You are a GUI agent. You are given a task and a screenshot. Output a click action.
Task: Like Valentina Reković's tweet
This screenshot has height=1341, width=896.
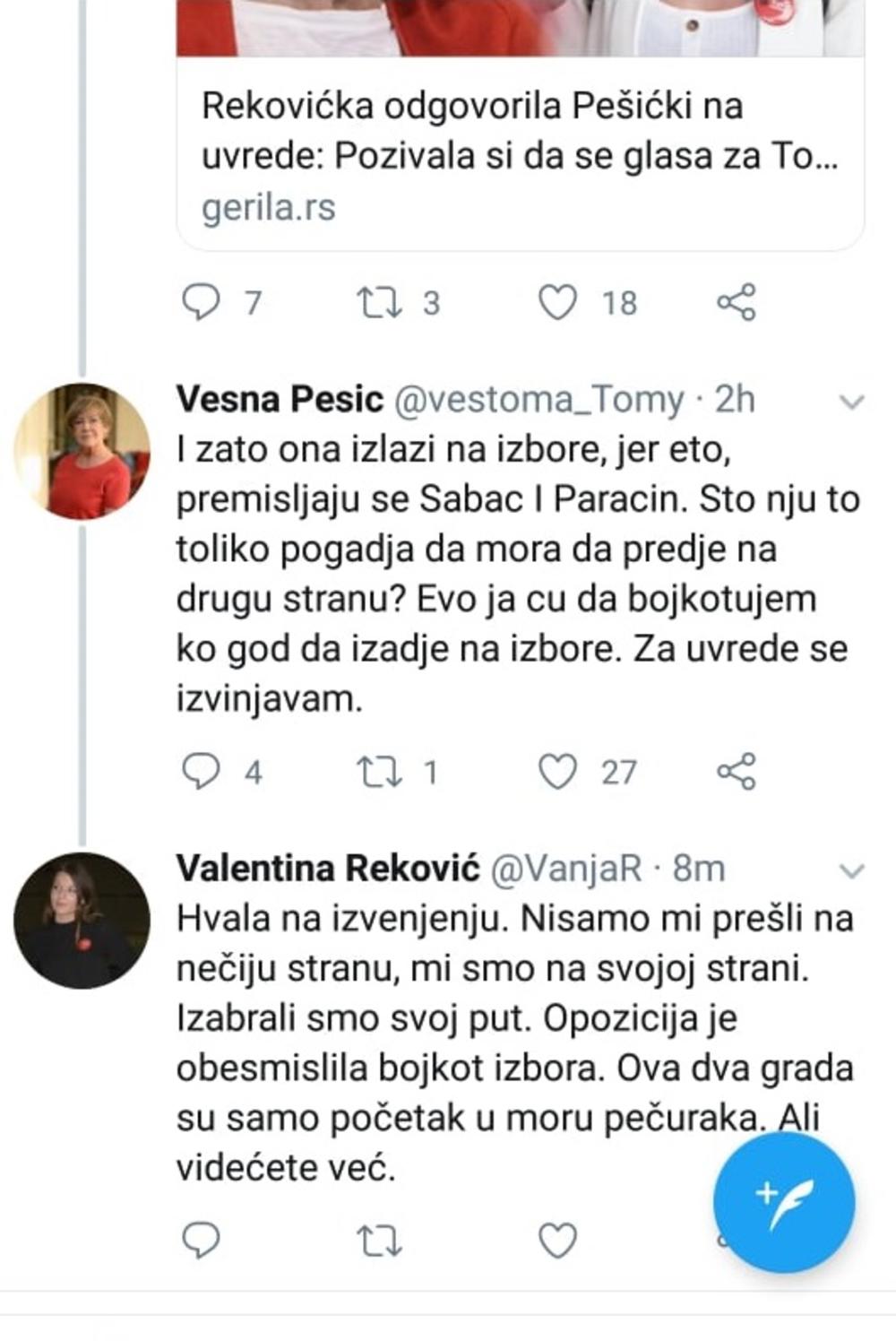click(557, 1241)
